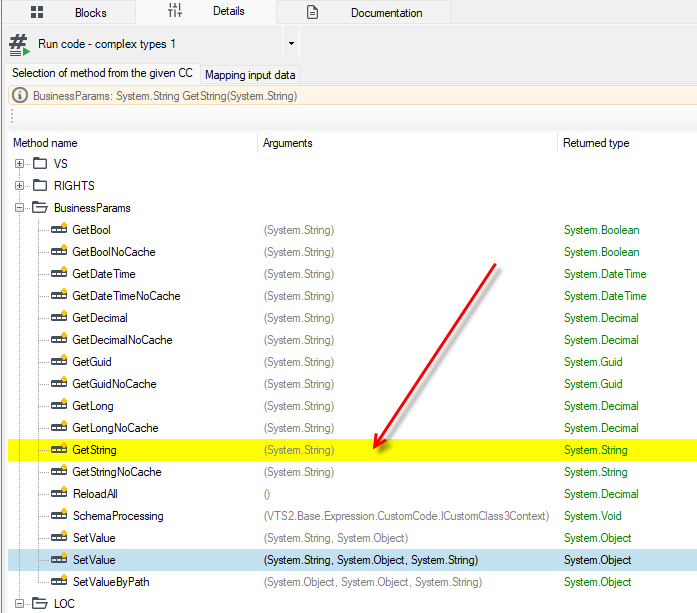697x613 pixels.
Task: Click the Details sliders icon
Action: click(175, 10)
